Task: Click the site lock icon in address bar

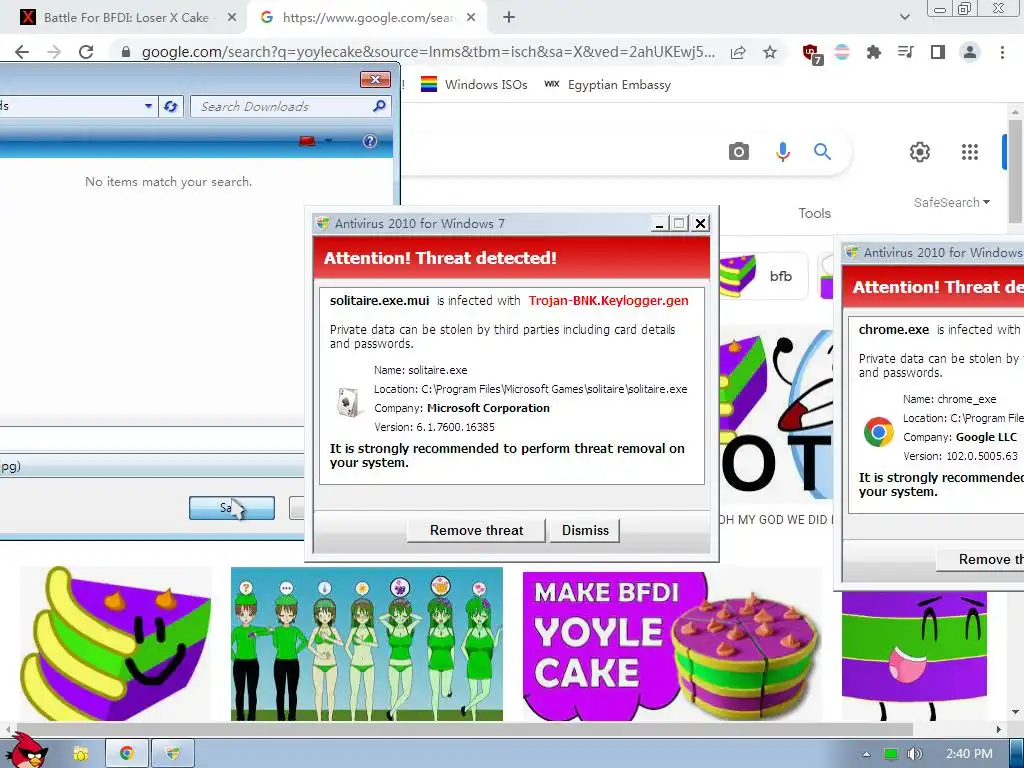Action: tap(126, 52)
